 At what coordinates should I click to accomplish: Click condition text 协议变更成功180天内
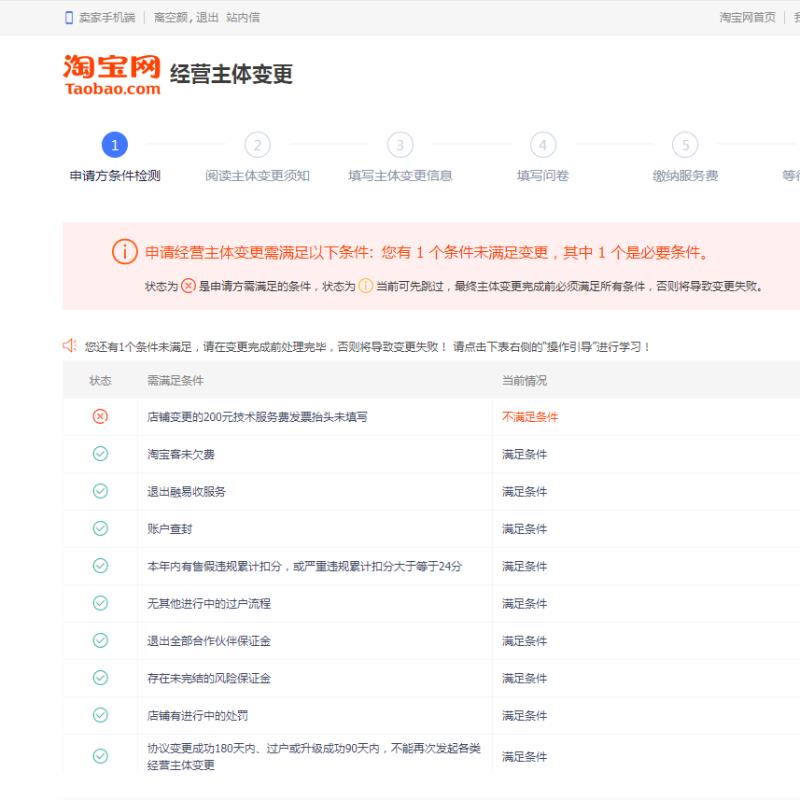tap(314, 756)
